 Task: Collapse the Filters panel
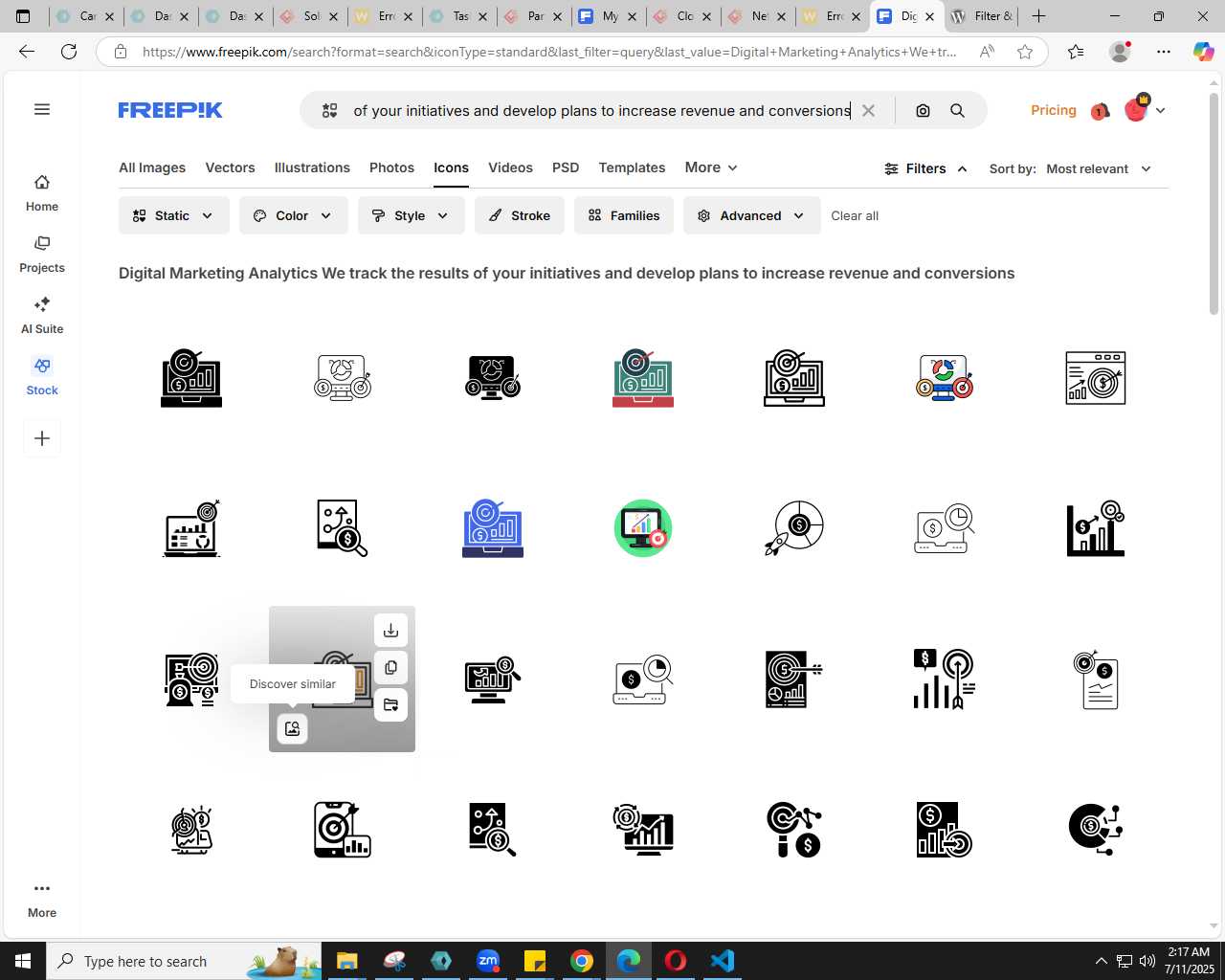point(925,168)
